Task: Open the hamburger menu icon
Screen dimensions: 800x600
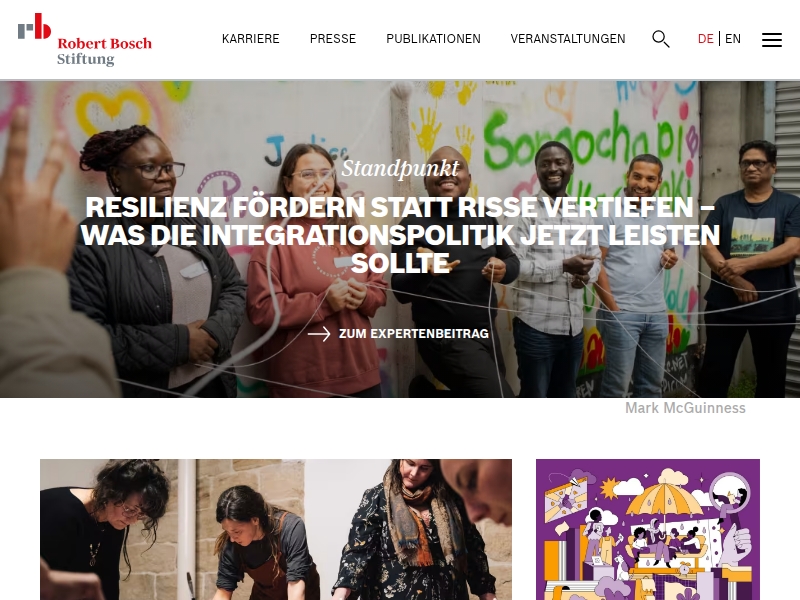Action: [771, 40]
